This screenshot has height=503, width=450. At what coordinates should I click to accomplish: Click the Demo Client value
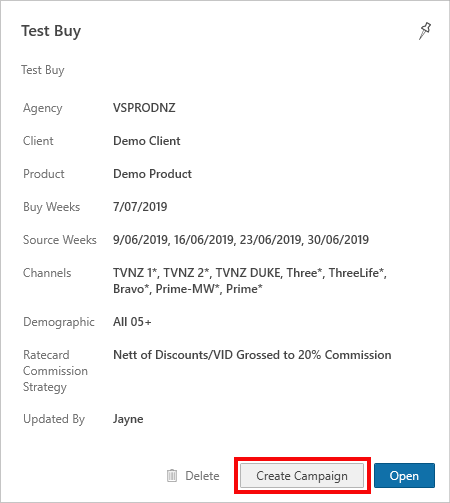[147, 141]
